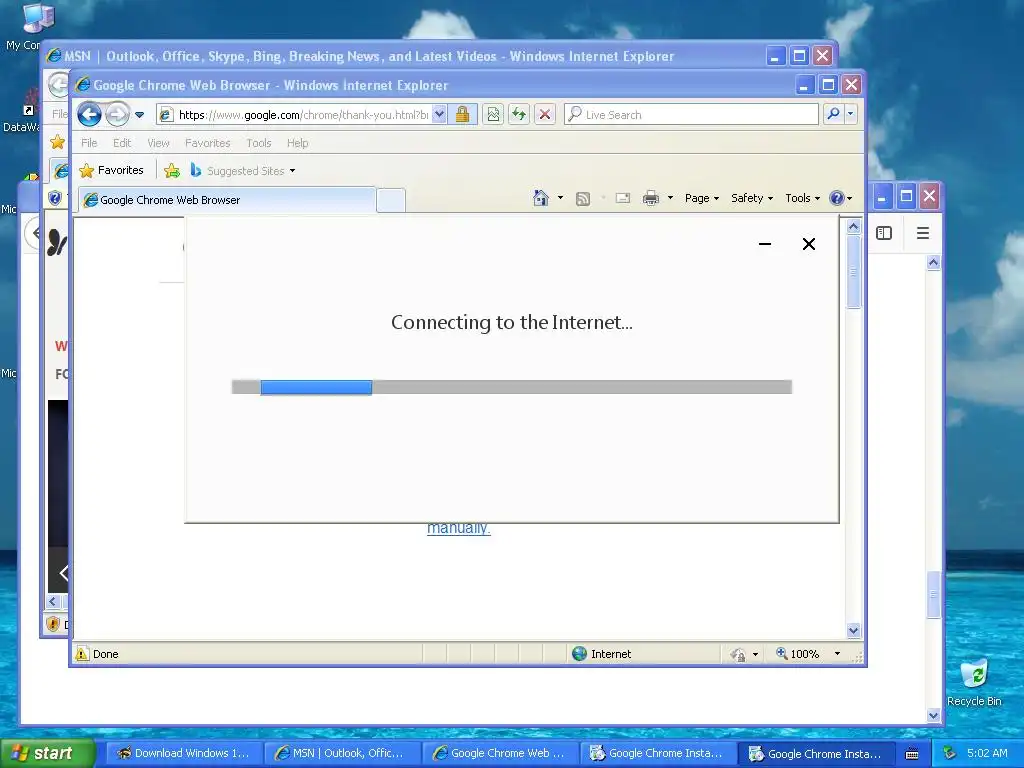
Task: Open the Suggested Sites dropdown
Action: pyautogui.click(x=243, y=170)
